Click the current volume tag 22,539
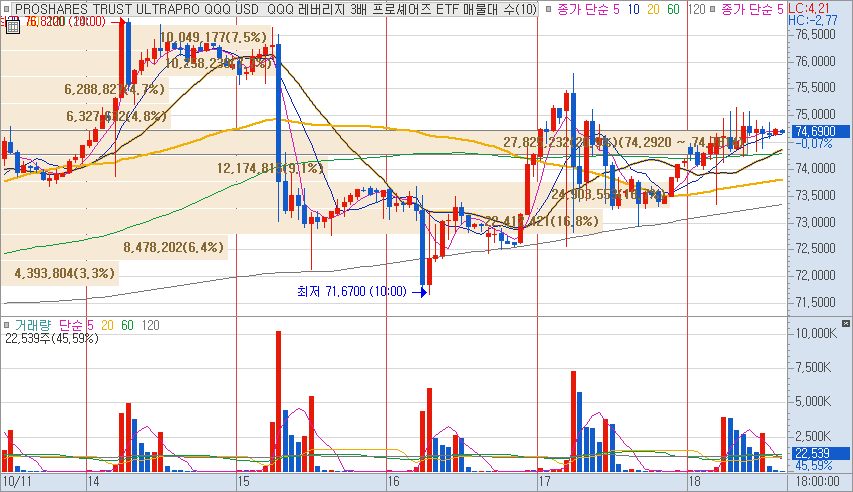Screen dimensions: 853x492 [818, 453]
